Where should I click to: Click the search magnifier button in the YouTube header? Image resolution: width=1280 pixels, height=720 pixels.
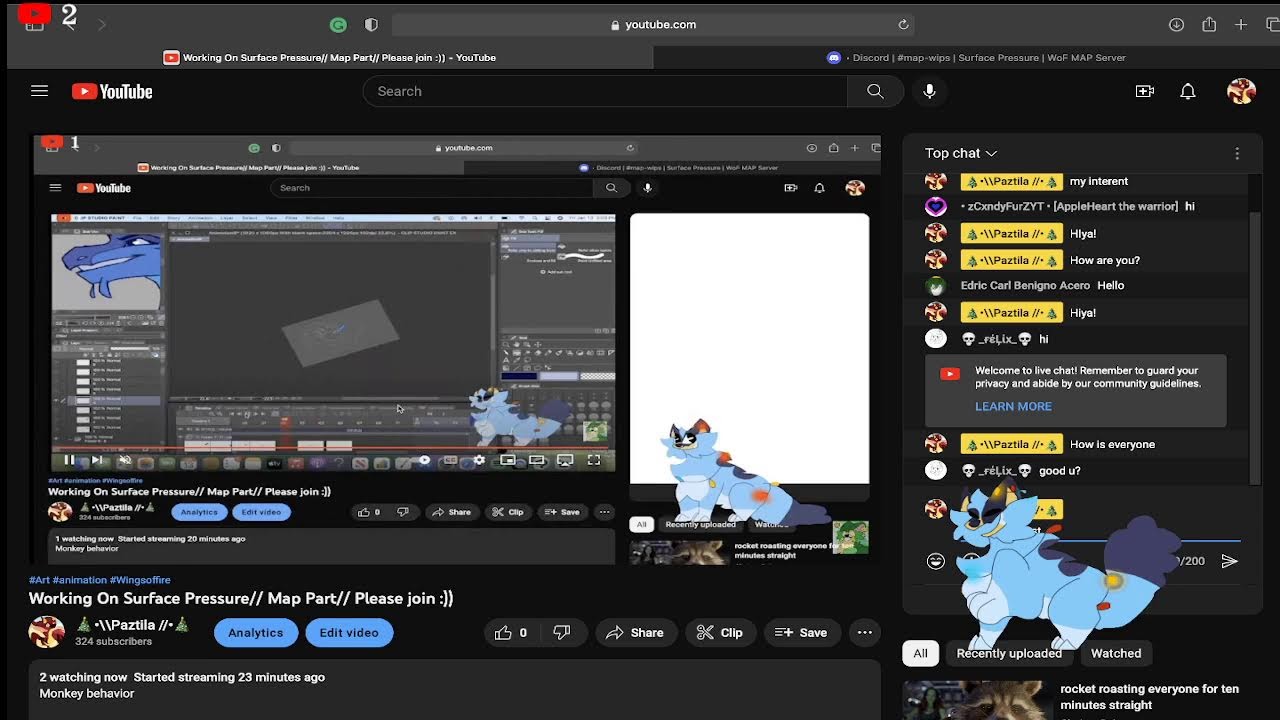click(x=875, y=91)
